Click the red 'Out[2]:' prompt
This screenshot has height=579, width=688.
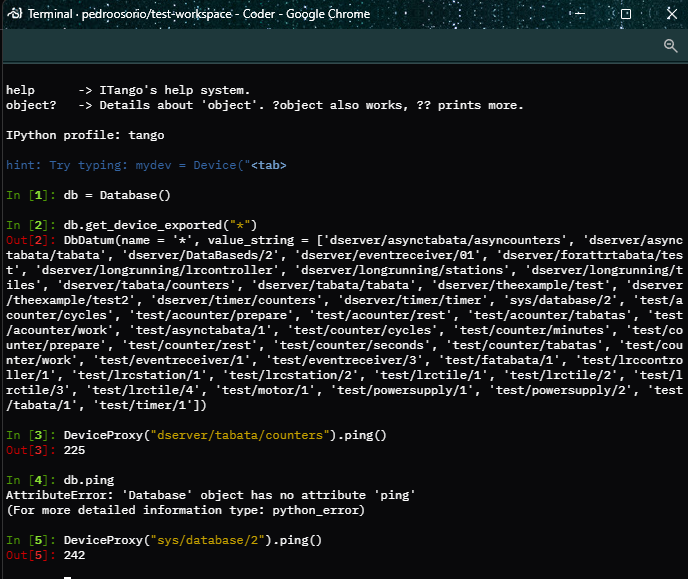31,240
